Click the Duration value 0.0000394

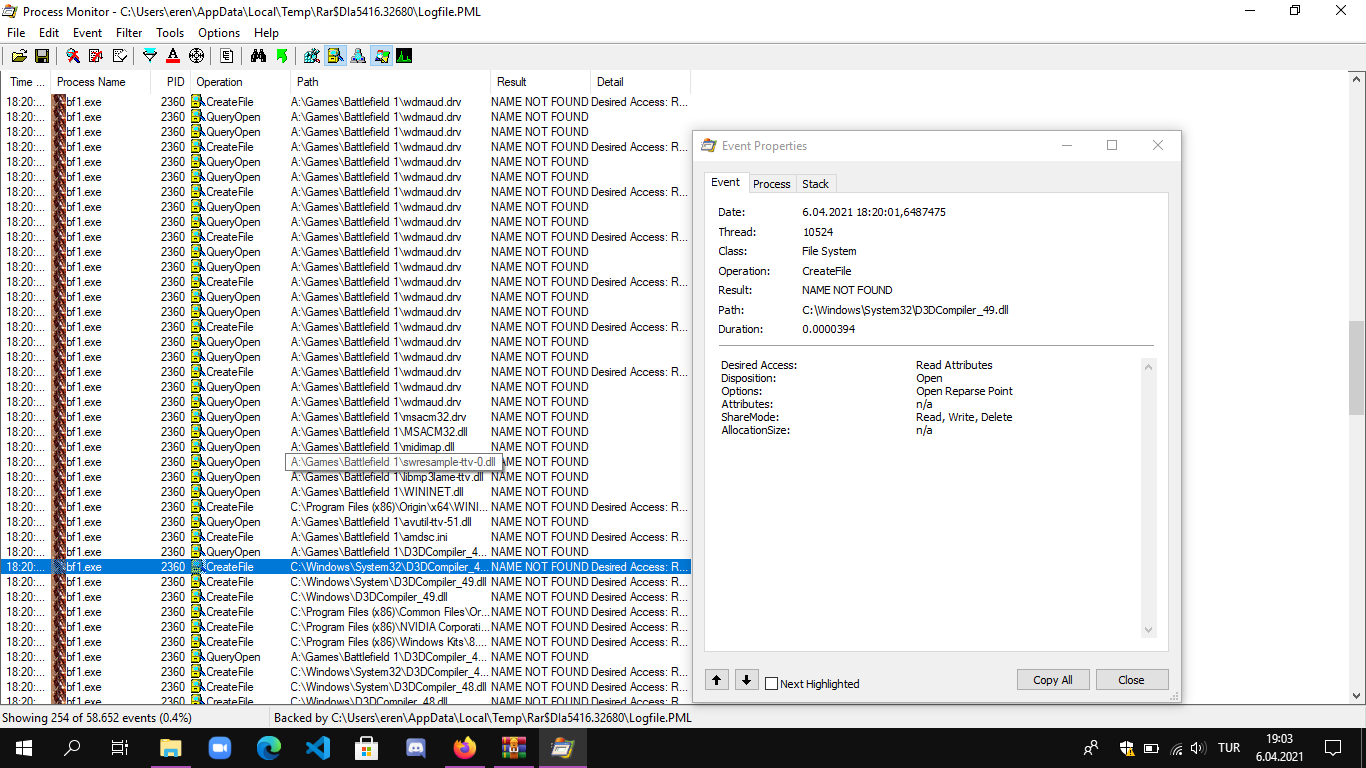point(828,329)
